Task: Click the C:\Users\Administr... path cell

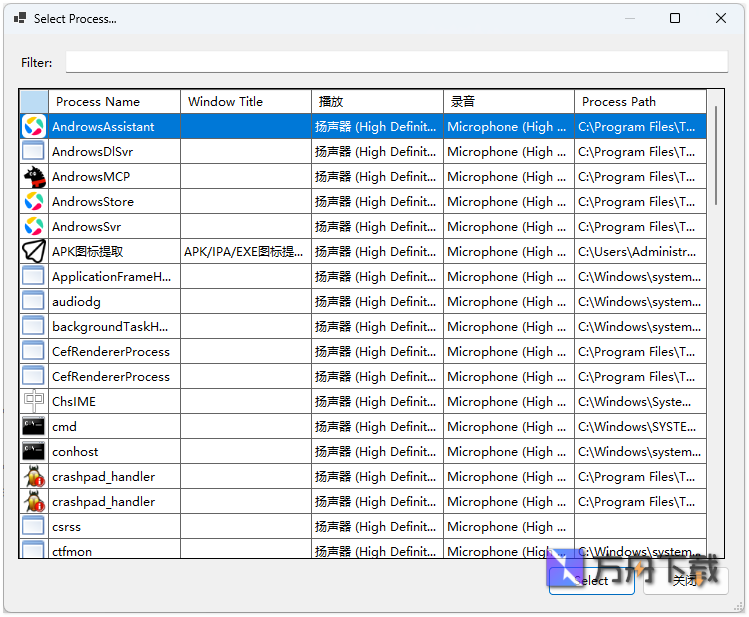Action: click(641, 252)
